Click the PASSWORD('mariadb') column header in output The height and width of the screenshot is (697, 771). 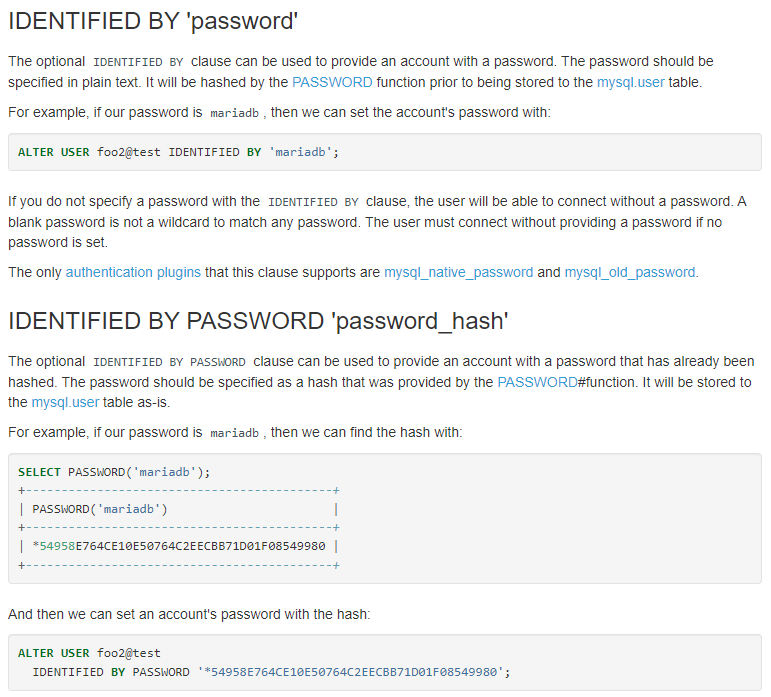(100, 509)
